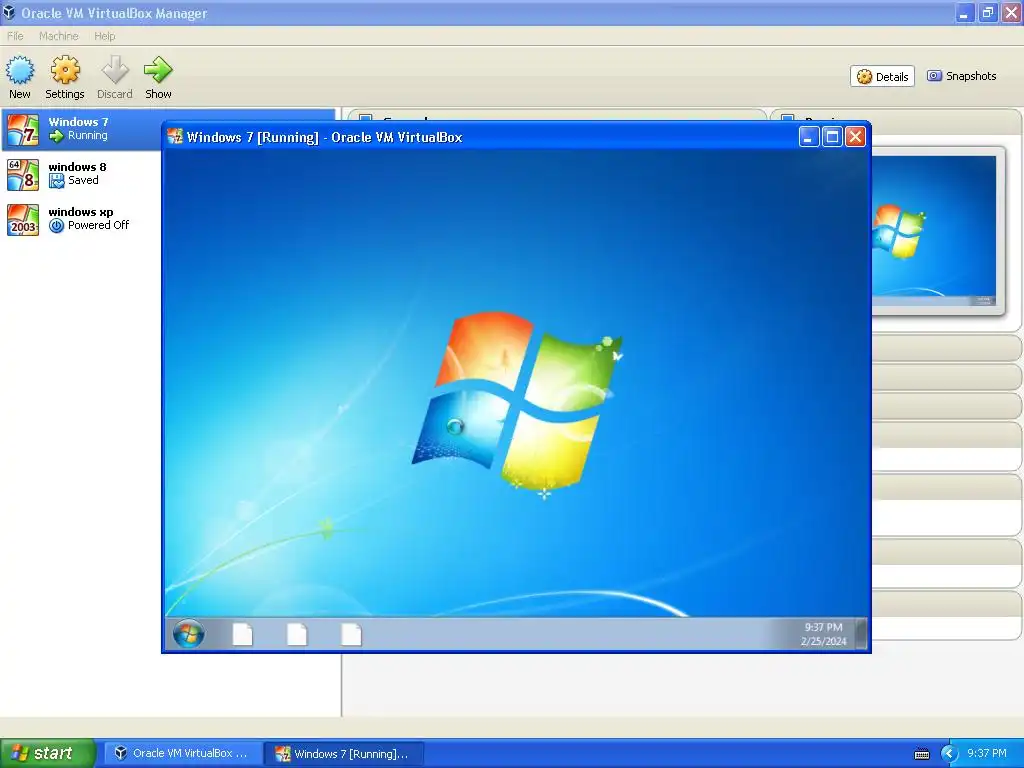This screenshot has width=1024, height=768.
Task: Click the host taskbar clock 9:37 PM
Action: (987, 753)
